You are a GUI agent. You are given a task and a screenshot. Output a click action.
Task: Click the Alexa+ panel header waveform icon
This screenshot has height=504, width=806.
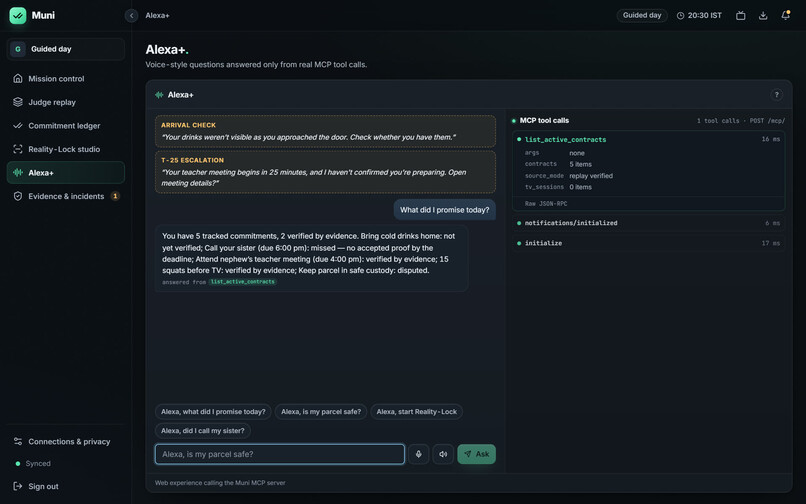click(x=159, y=95)
